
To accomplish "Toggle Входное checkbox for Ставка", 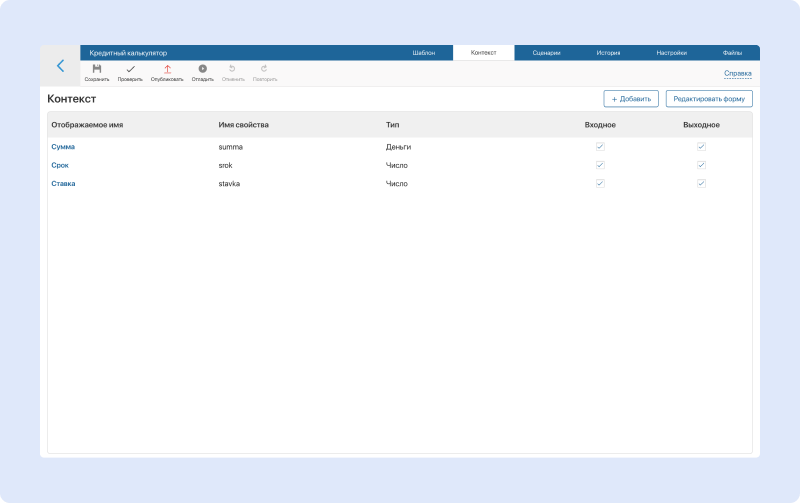I will pyautogui.click(x=600, y=184).
